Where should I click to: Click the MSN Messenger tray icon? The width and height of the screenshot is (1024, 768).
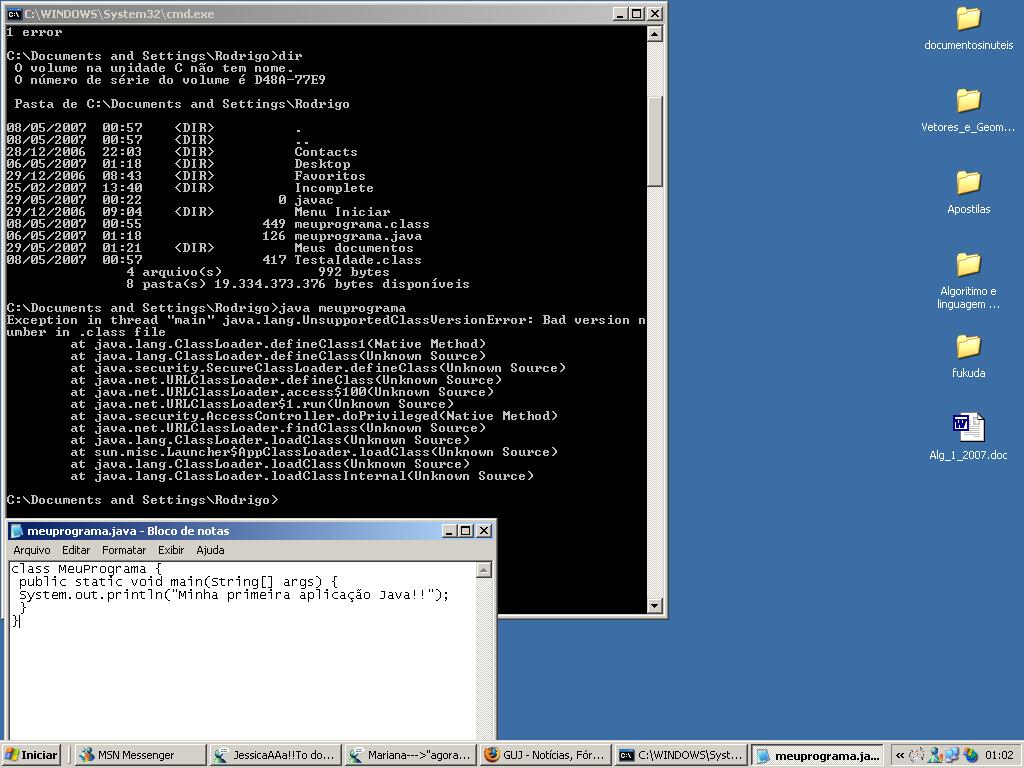click(936, 755)
